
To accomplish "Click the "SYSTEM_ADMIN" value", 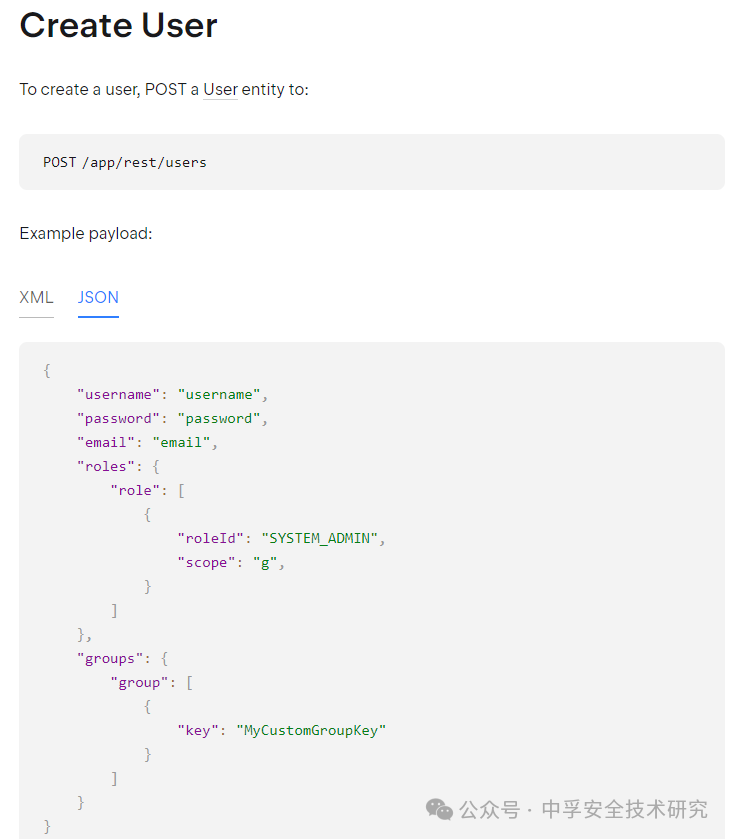I will pyautogui.click(x=319, y=538).
